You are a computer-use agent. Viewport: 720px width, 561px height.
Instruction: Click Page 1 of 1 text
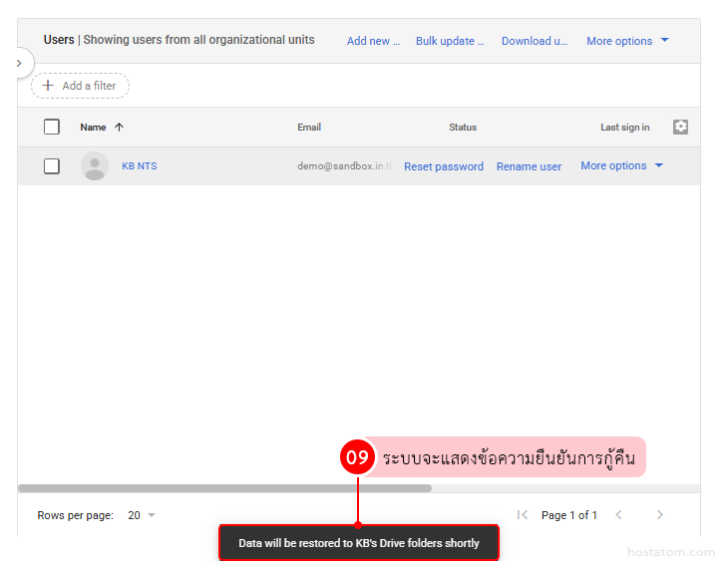click(x=569, y=515)
